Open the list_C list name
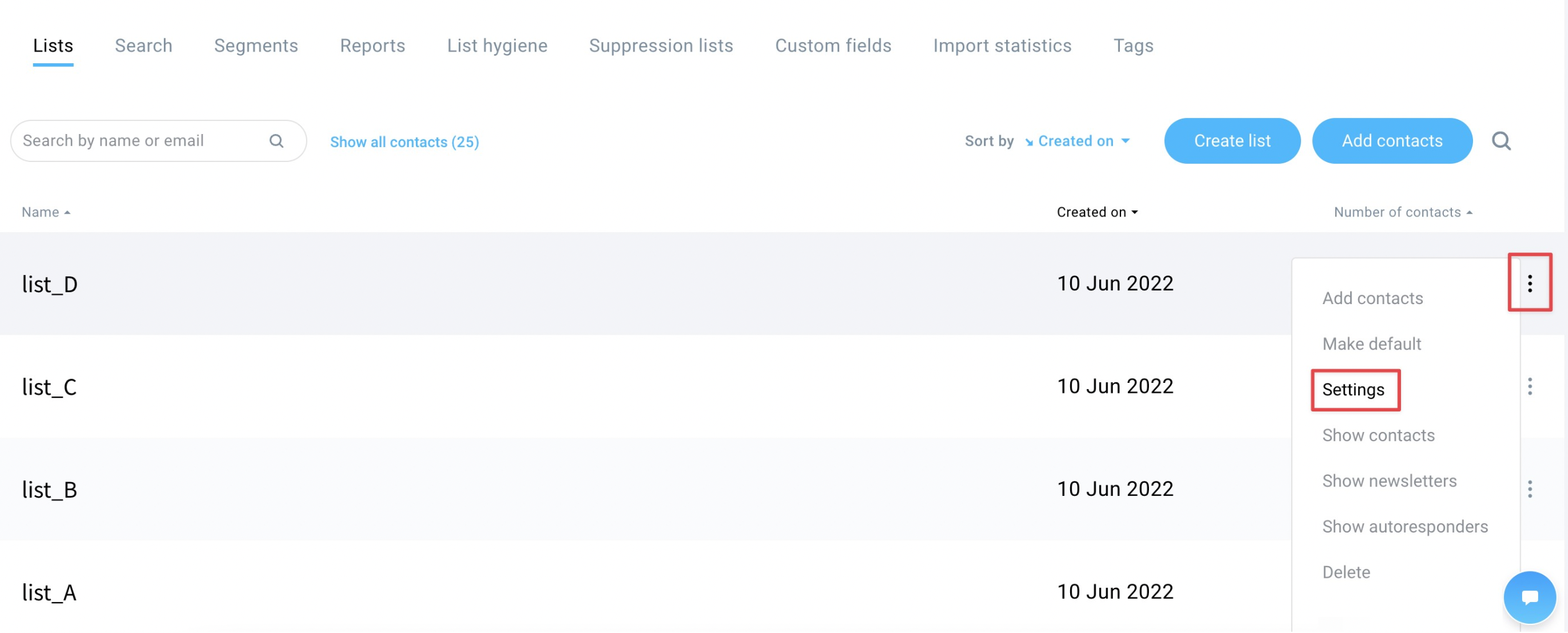This screenshot has width=1568, height=633. [49, 387]
